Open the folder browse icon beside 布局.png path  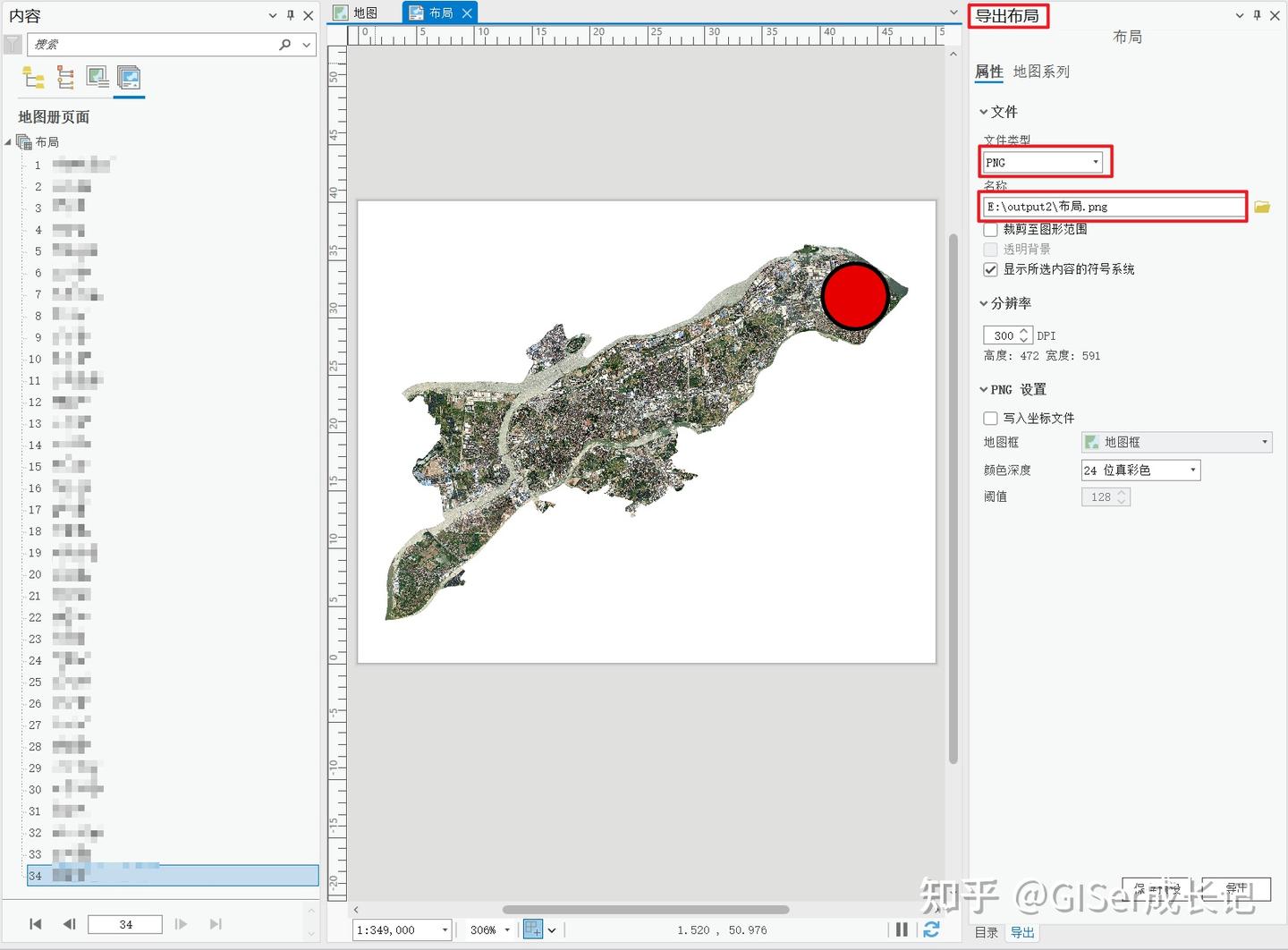(x=1262, y=206)
